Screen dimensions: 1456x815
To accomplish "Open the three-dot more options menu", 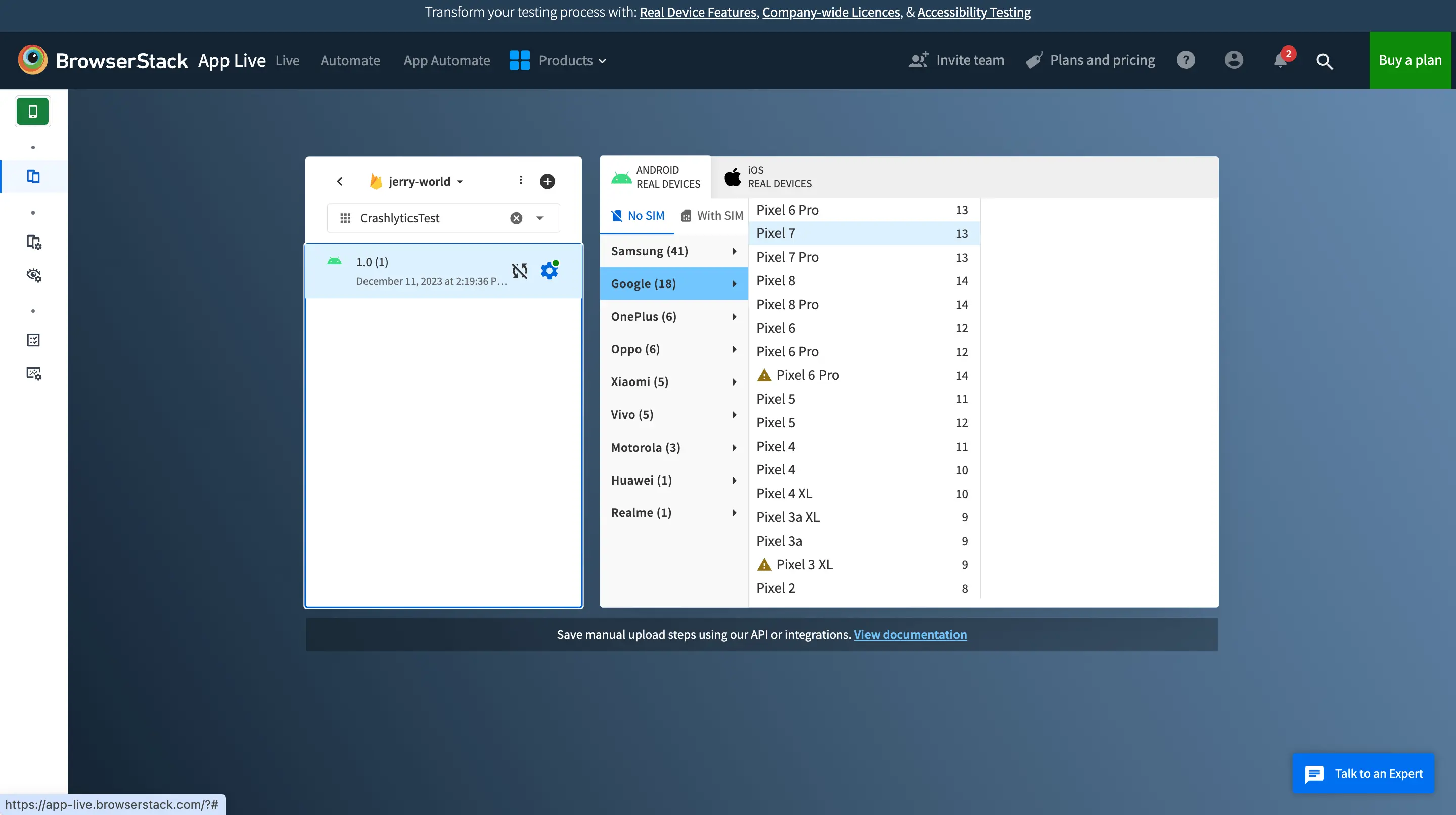I will coord(521,180).
